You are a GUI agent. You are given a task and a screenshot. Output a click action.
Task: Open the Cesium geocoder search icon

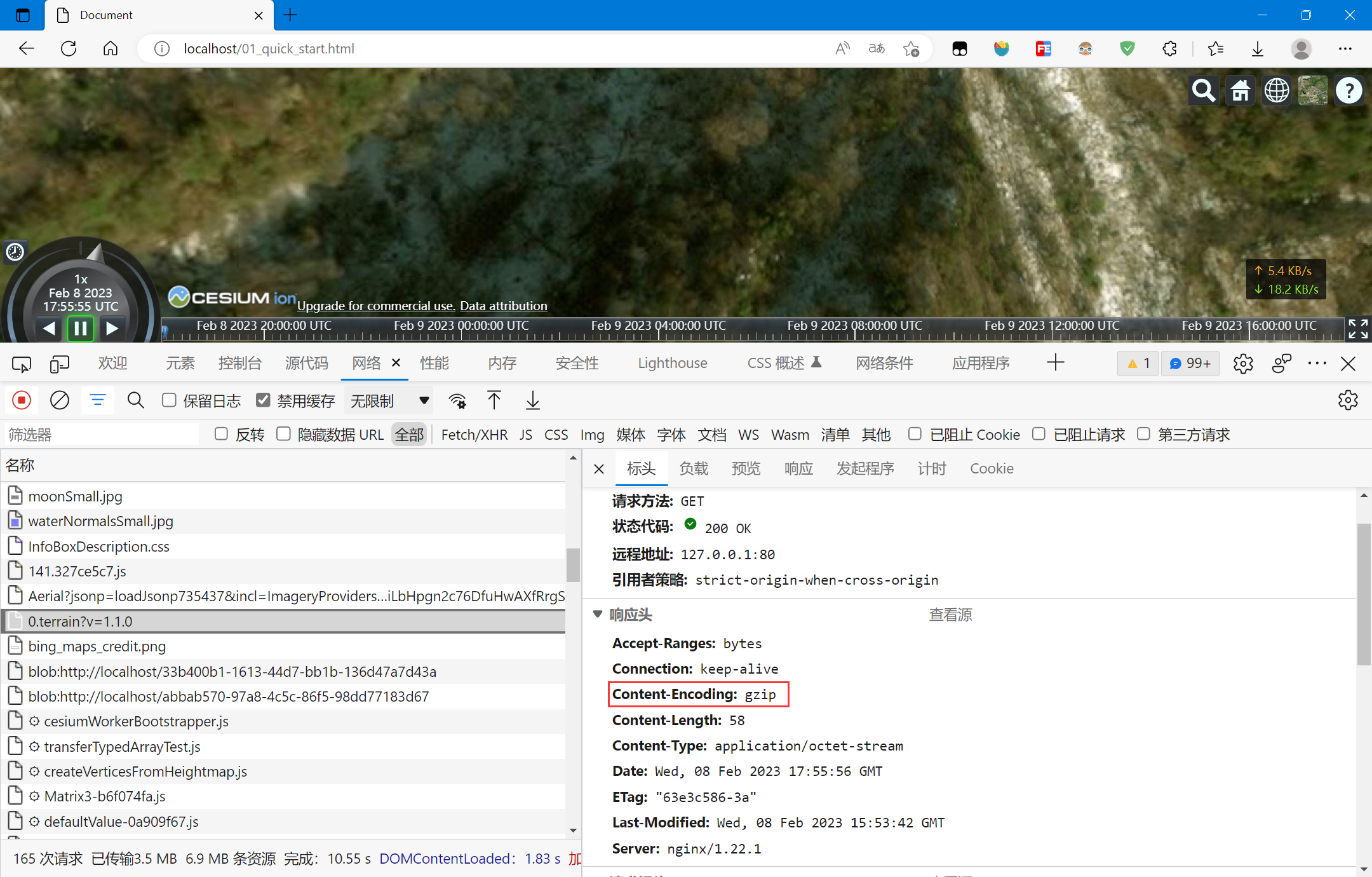1203,90
